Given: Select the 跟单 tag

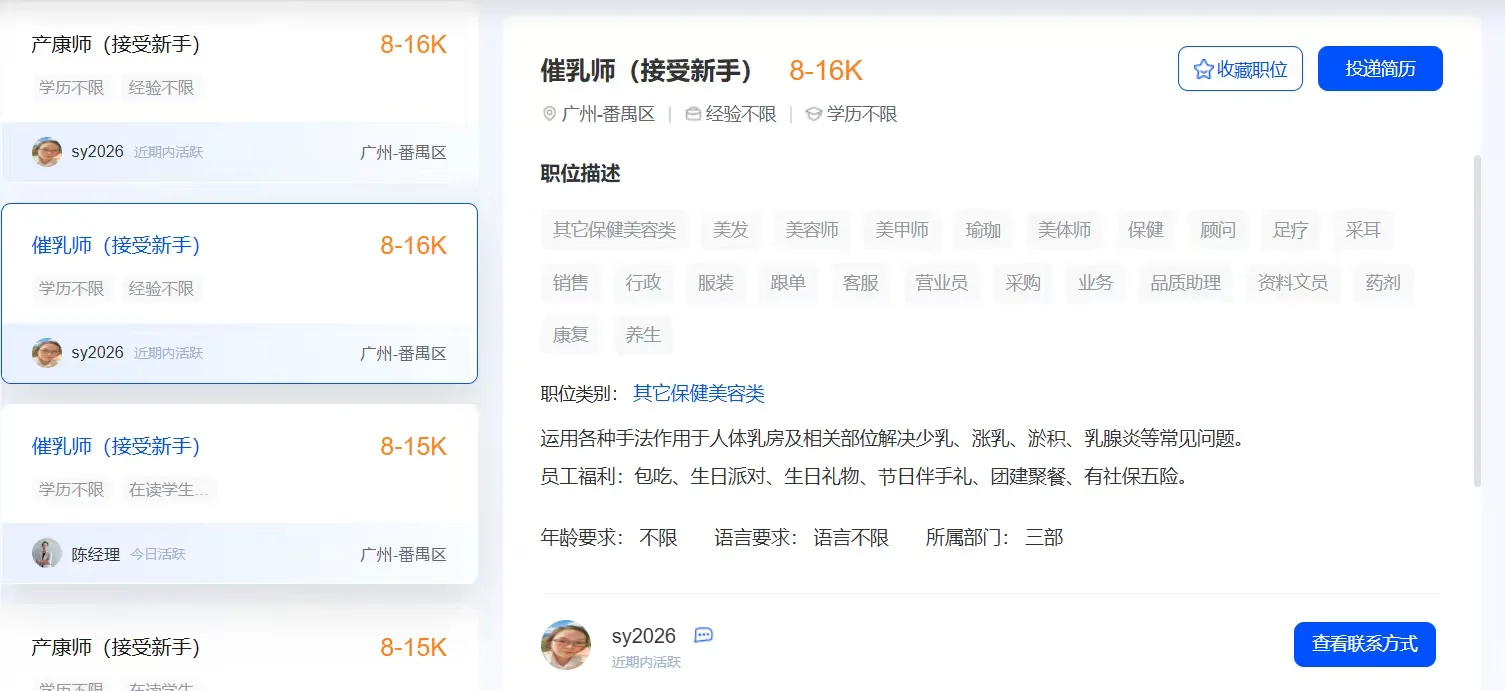Looking at the screenshot, I should point(788,283).
